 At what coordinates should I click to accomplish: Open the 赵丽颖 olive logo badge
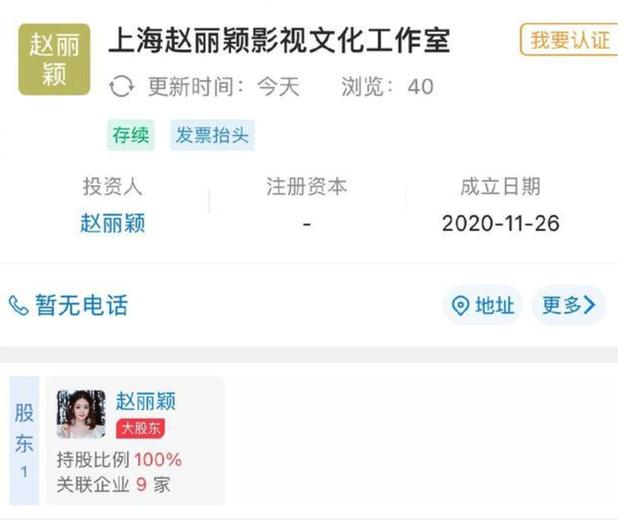[x=54, y=59]
